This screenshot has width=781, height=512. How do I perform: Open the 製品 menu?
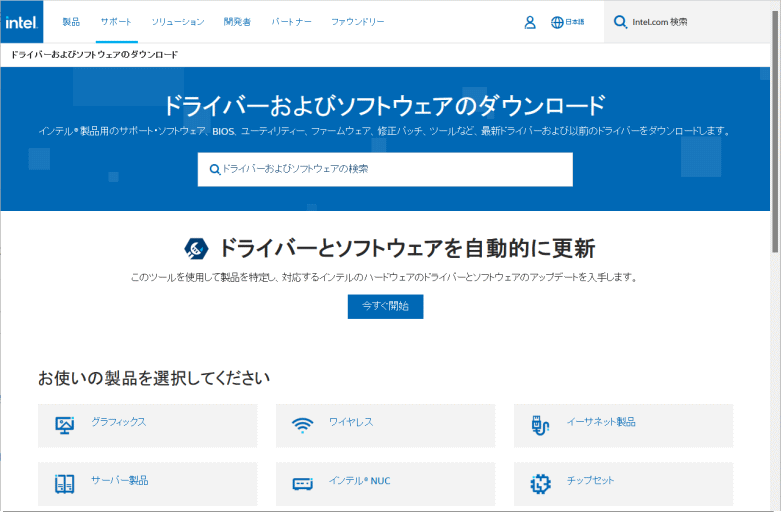pyautogui.click(x=71, y=22)
